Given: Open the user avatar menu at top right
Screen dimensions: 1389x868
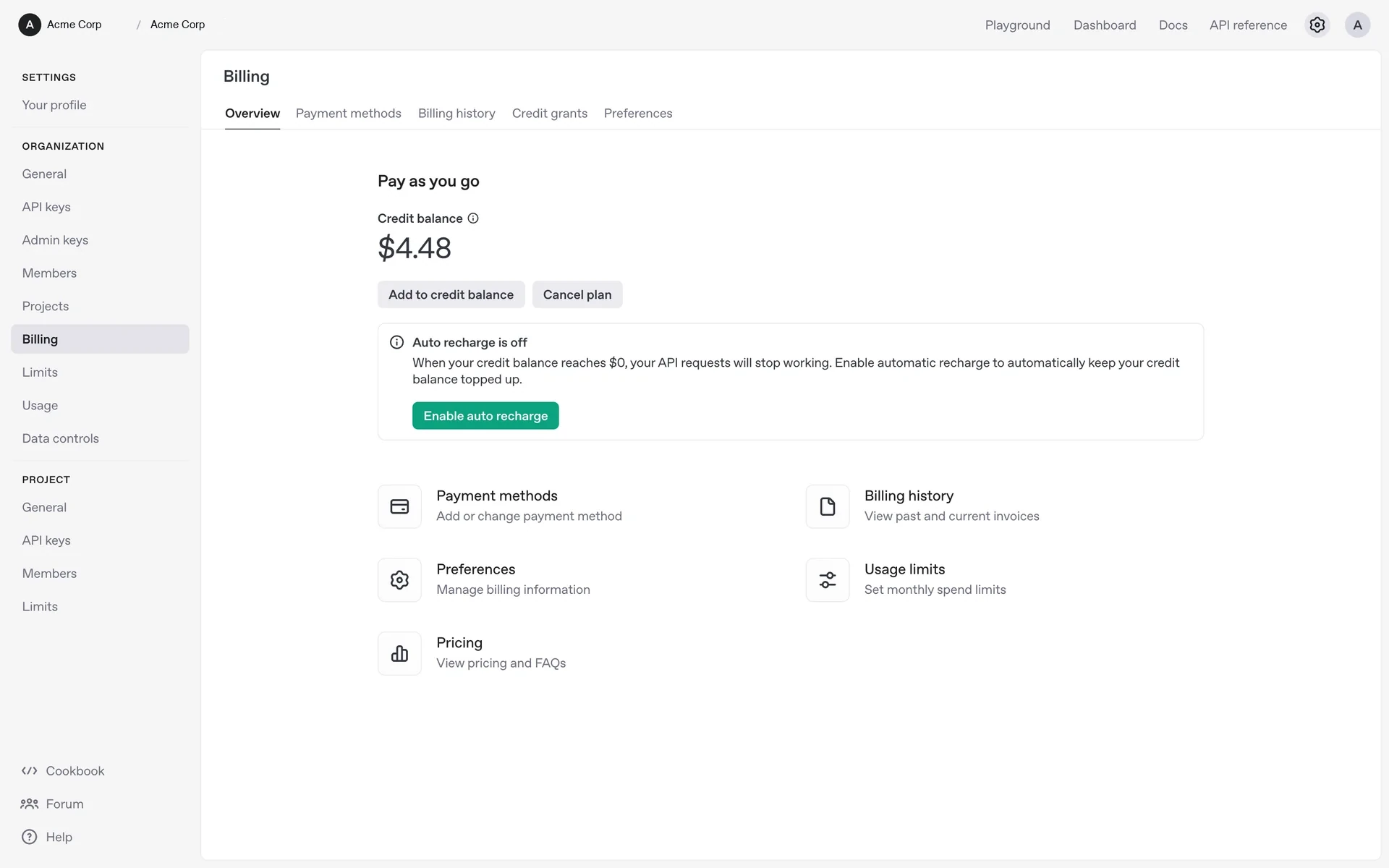Looking at the screenshot, I should (1357, 25).
